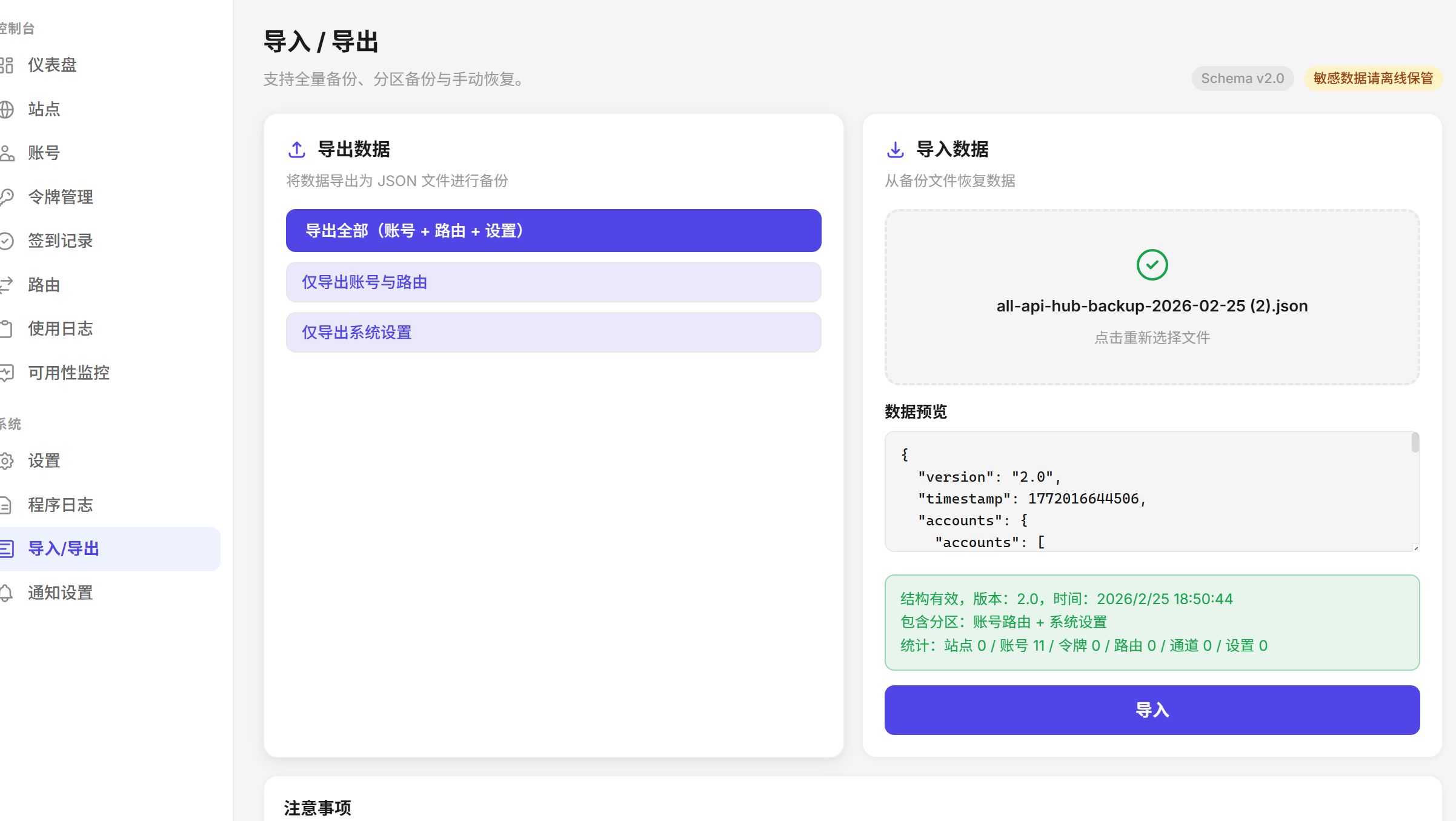Click 点击重新选择文件 to reselect file
1456x821 pixels.
1152,337
